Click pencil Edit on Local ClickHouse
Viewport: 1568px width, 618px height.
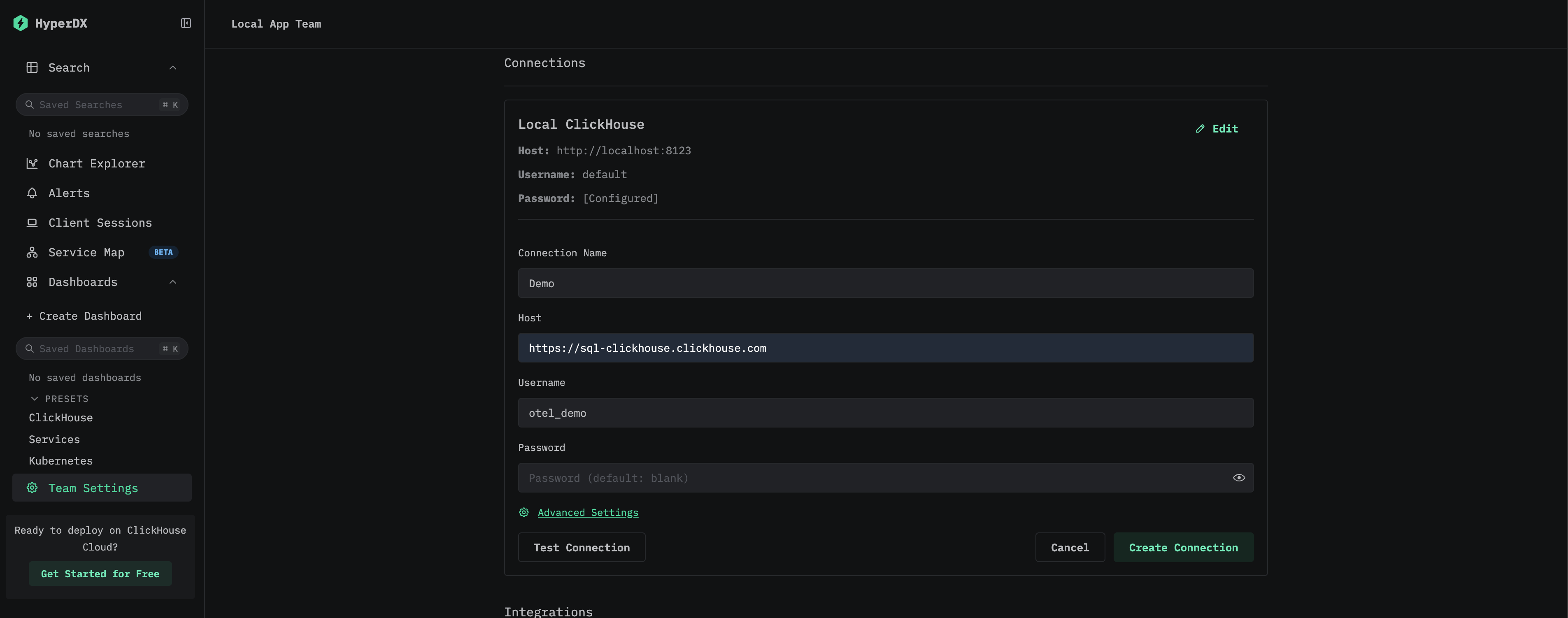[x=1216, y=128]
